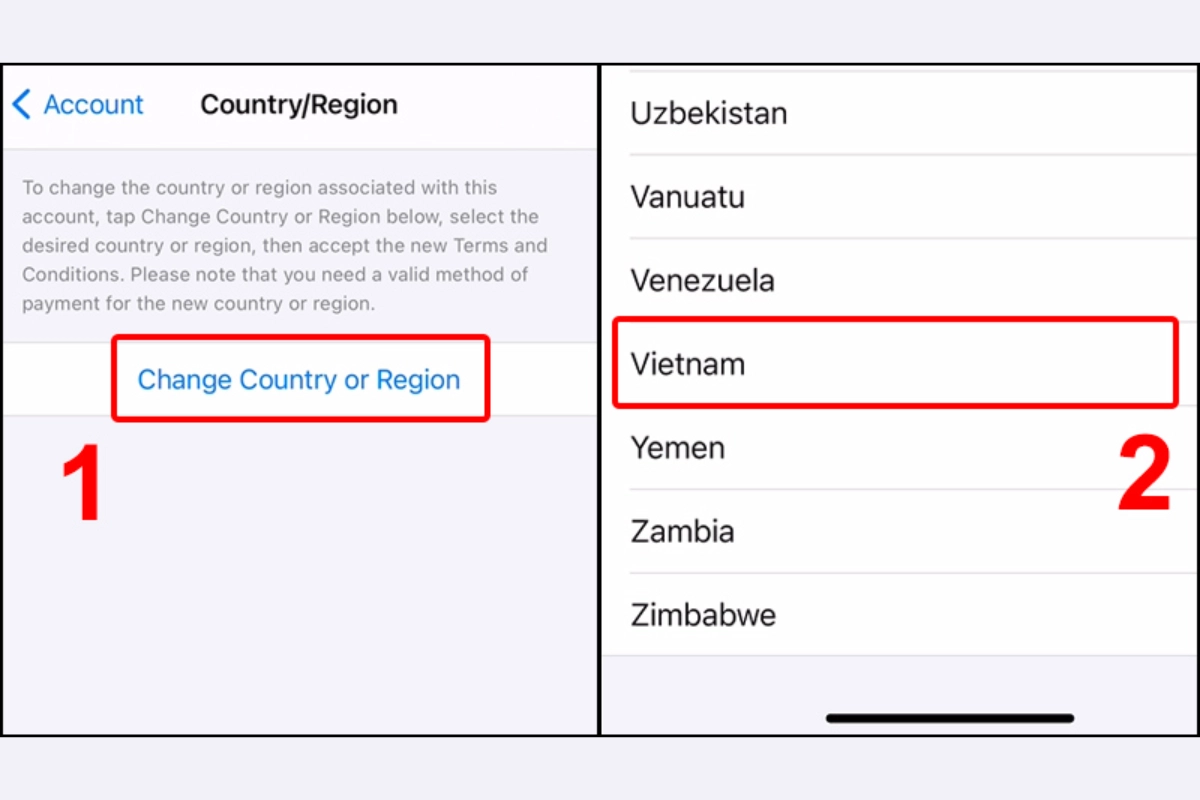Choose Vanuatu in the country list

pos(687,197)
